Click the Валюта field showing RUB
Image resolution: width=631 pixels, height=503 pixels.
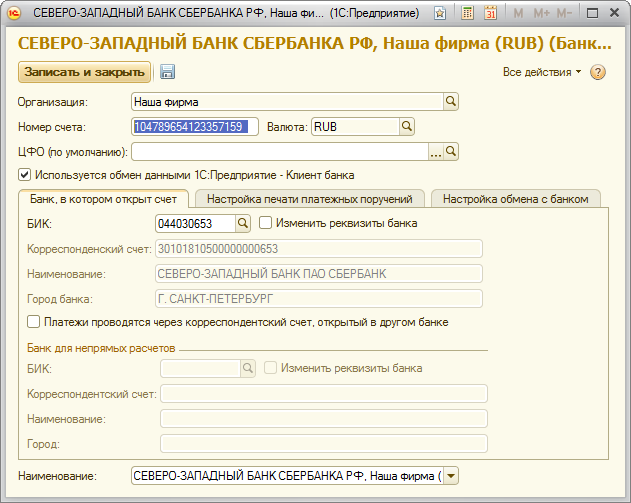356,127
